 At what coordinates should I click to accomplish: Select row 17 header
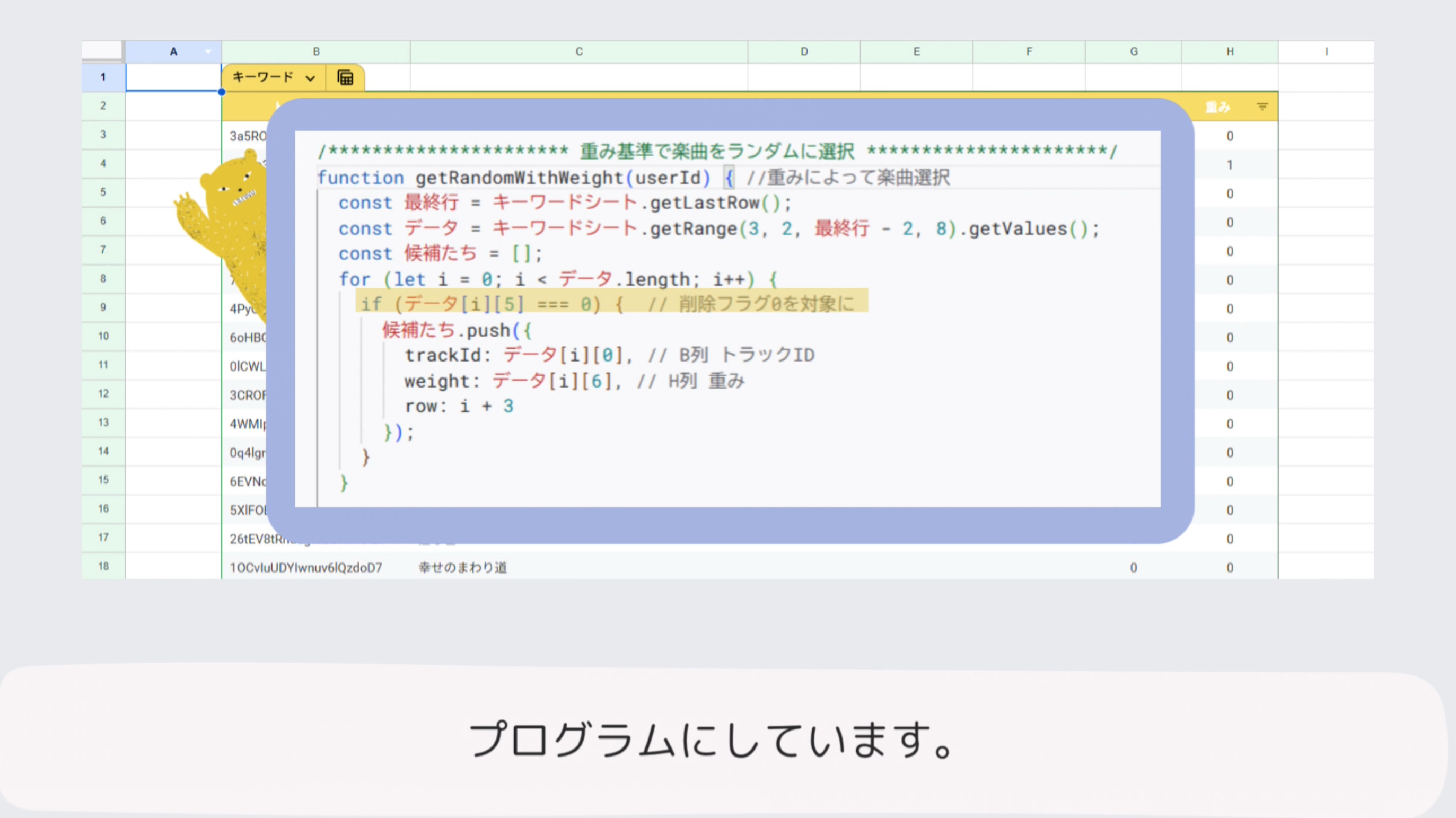[x=103, y=538]
